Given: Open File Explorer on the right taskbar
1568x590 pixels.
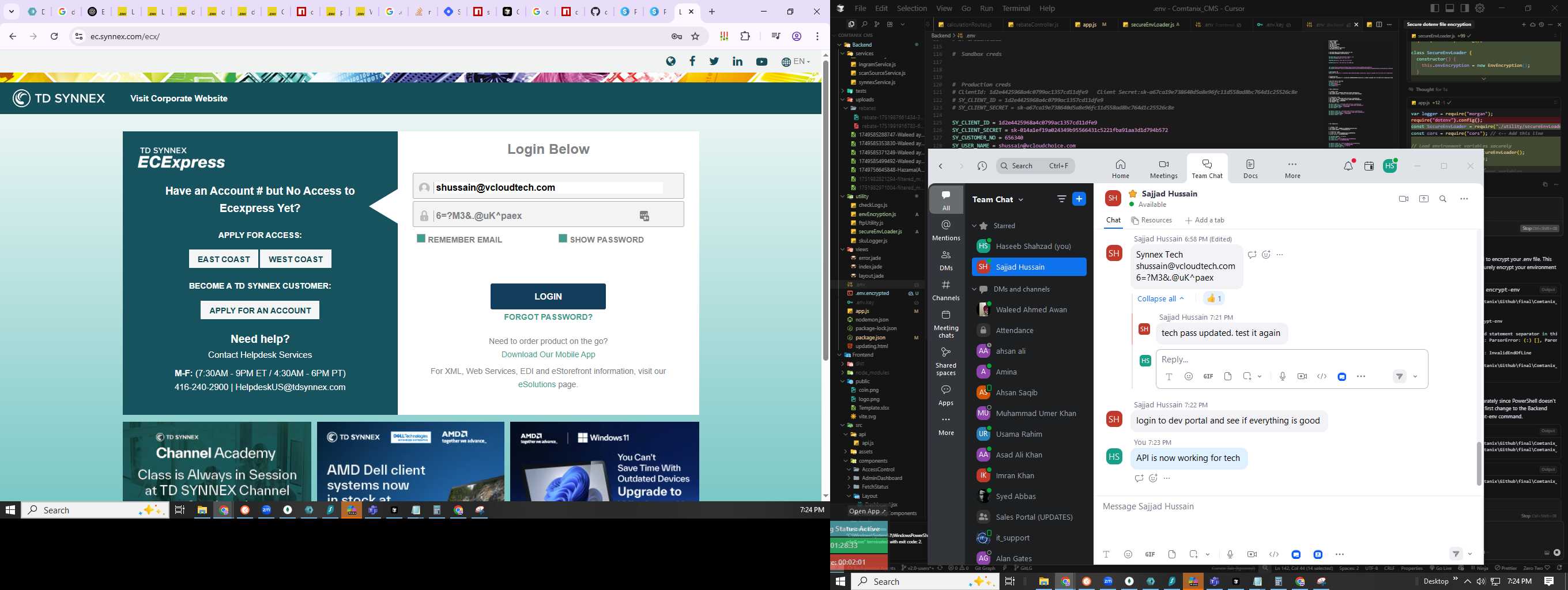Looking at the screenshot, I should coord(1043,581).
